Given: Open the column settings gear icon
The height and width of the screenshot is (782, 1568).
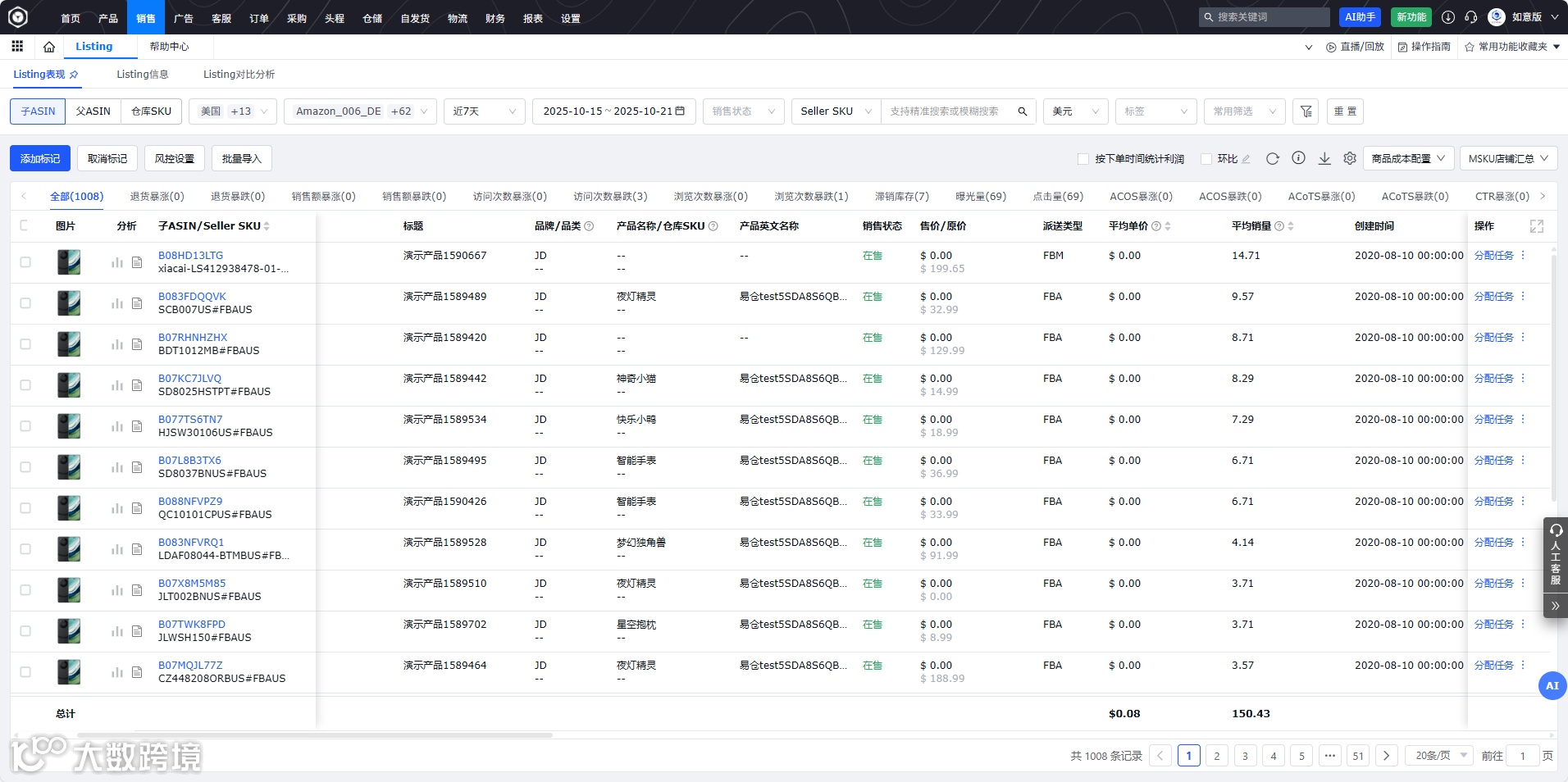Looking at the screenshot, I should (x=1350, y=158).
